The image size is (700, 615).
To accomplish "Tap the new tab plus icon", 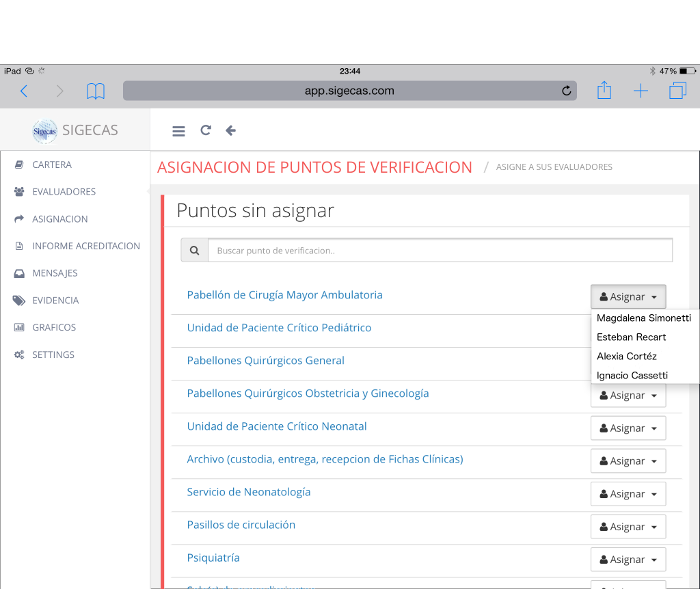I will 641,91.
